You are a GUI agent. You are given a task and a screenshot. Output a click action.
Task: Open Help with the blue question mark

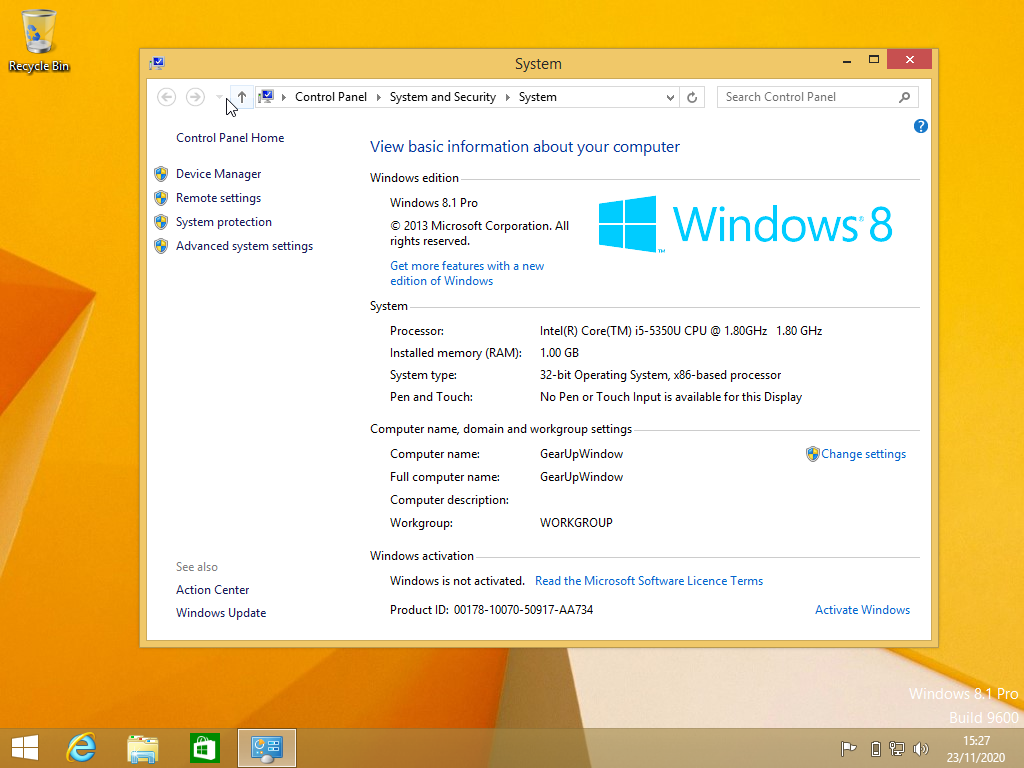[920, 126]
